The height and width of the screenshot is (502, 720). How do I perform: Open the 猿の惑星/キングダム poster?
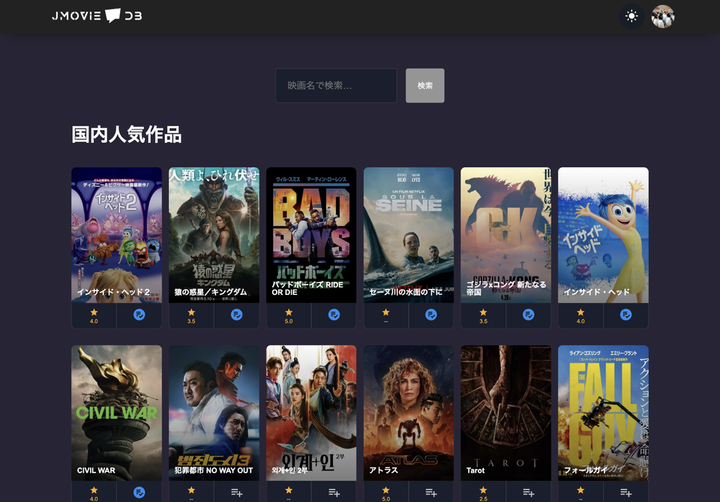pyautogui.click(x=214, y=235)
